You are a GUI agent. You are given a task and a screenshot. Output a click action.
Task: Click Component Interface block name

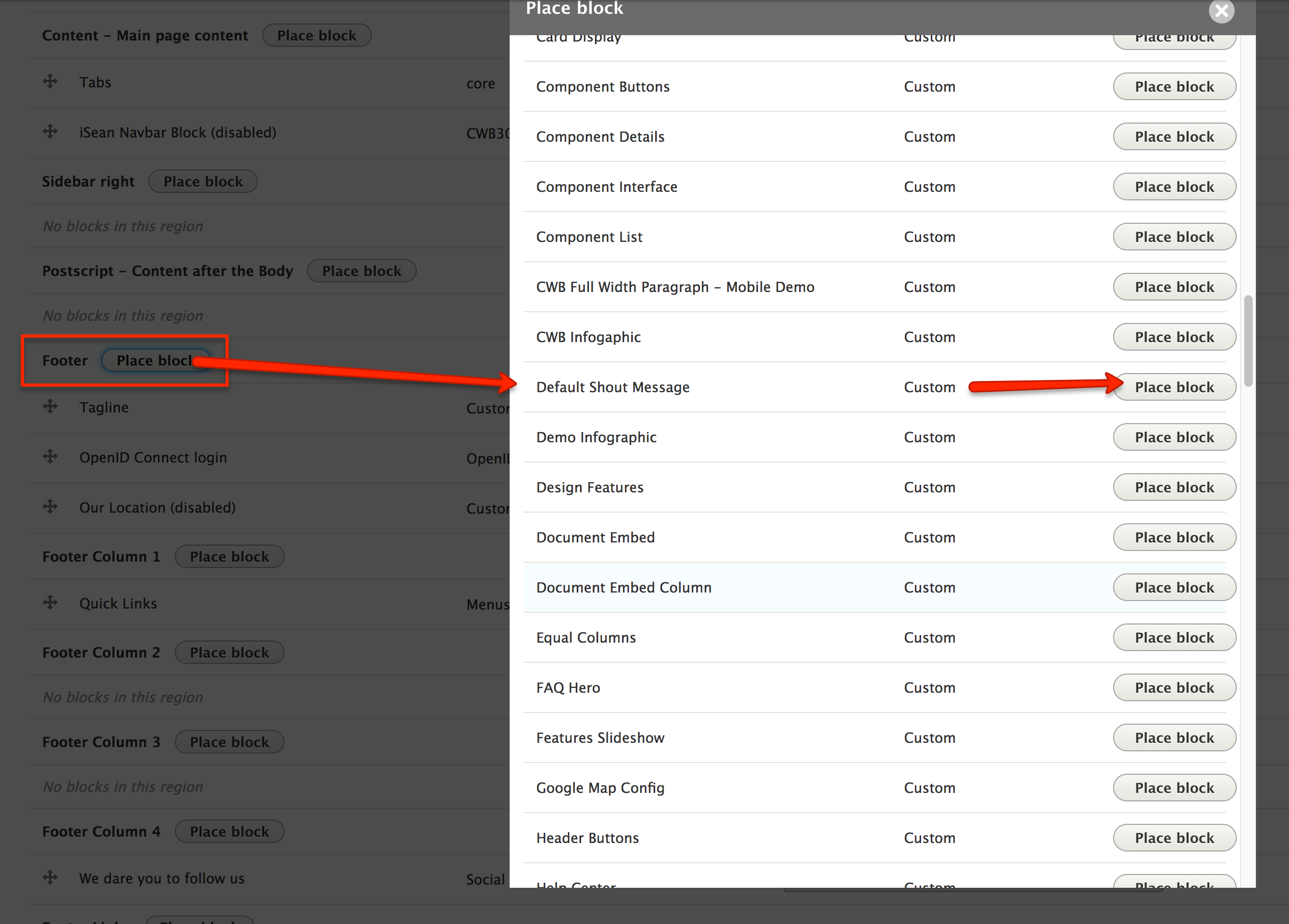coord(607,187)
